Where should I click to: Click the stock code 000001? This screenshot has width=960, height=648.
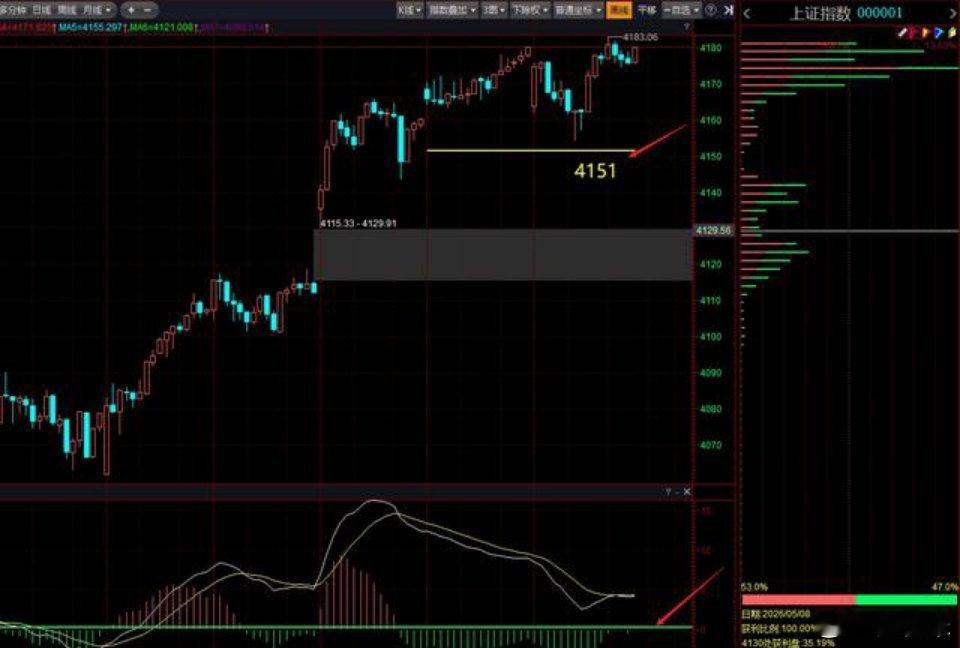tap(880, 13)
